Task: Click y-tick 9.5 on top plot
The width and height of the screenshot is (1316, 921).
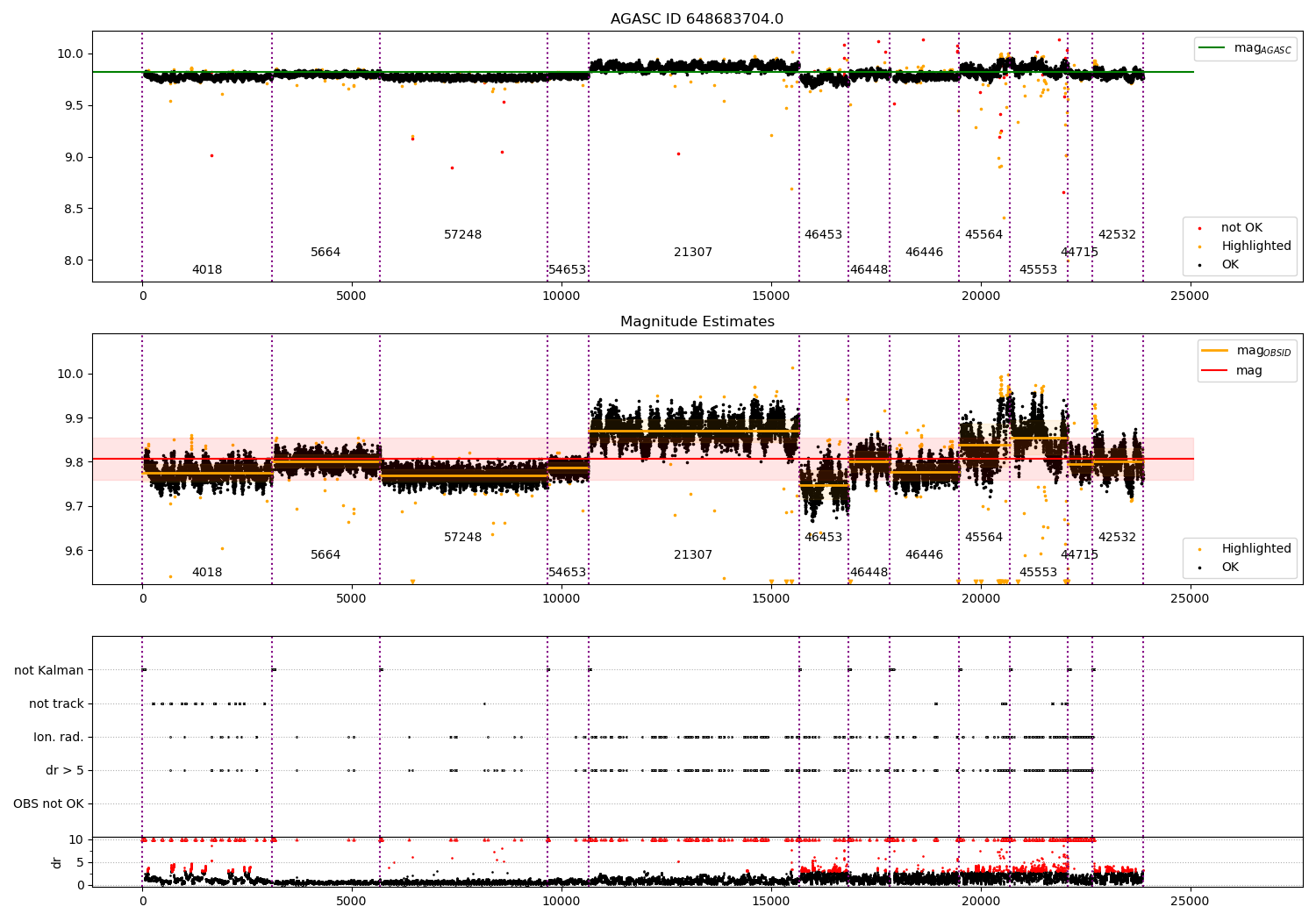Action: [x=74, y=106]
